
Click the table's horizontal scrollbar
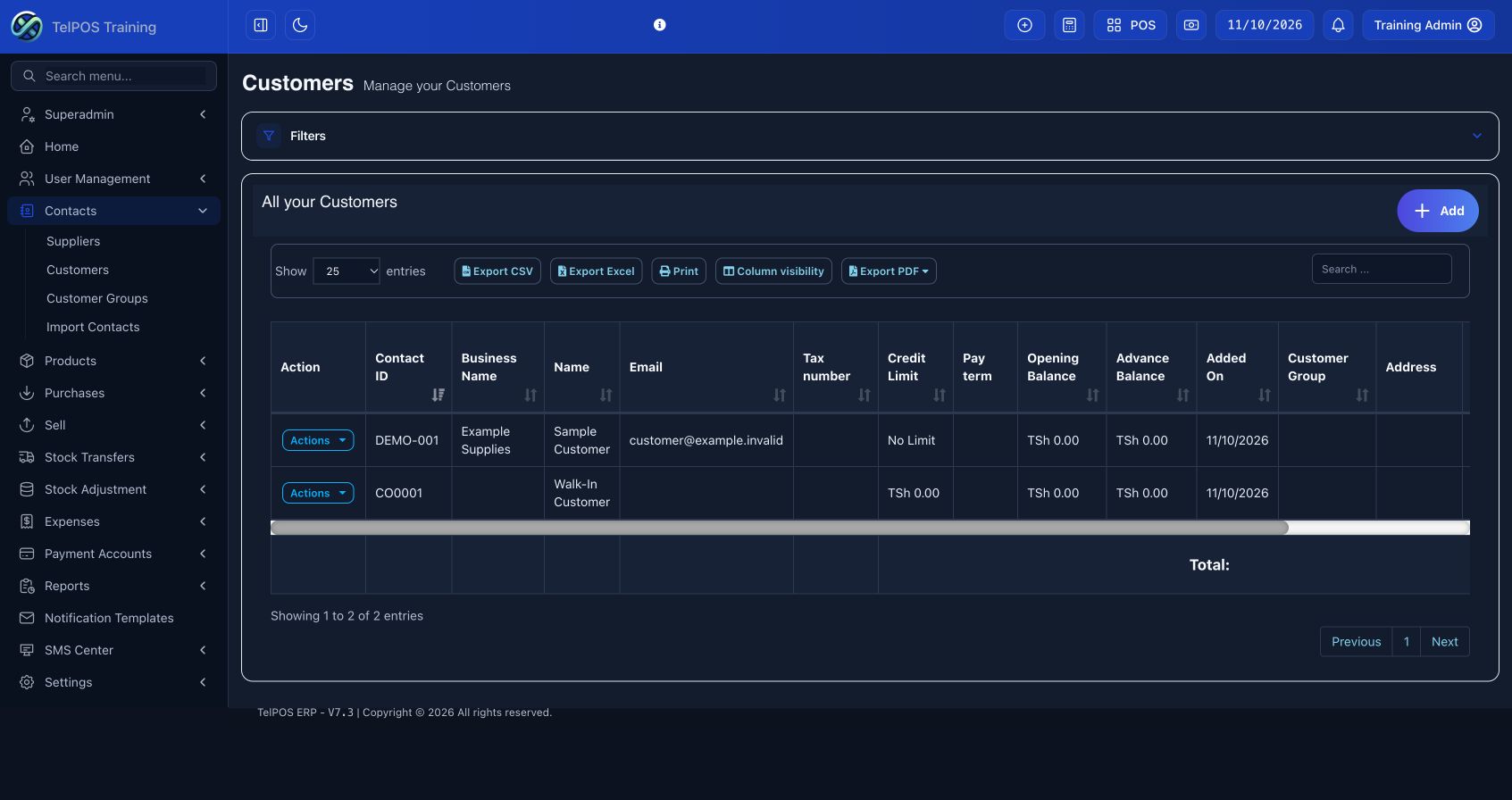[x=780, y=528]
